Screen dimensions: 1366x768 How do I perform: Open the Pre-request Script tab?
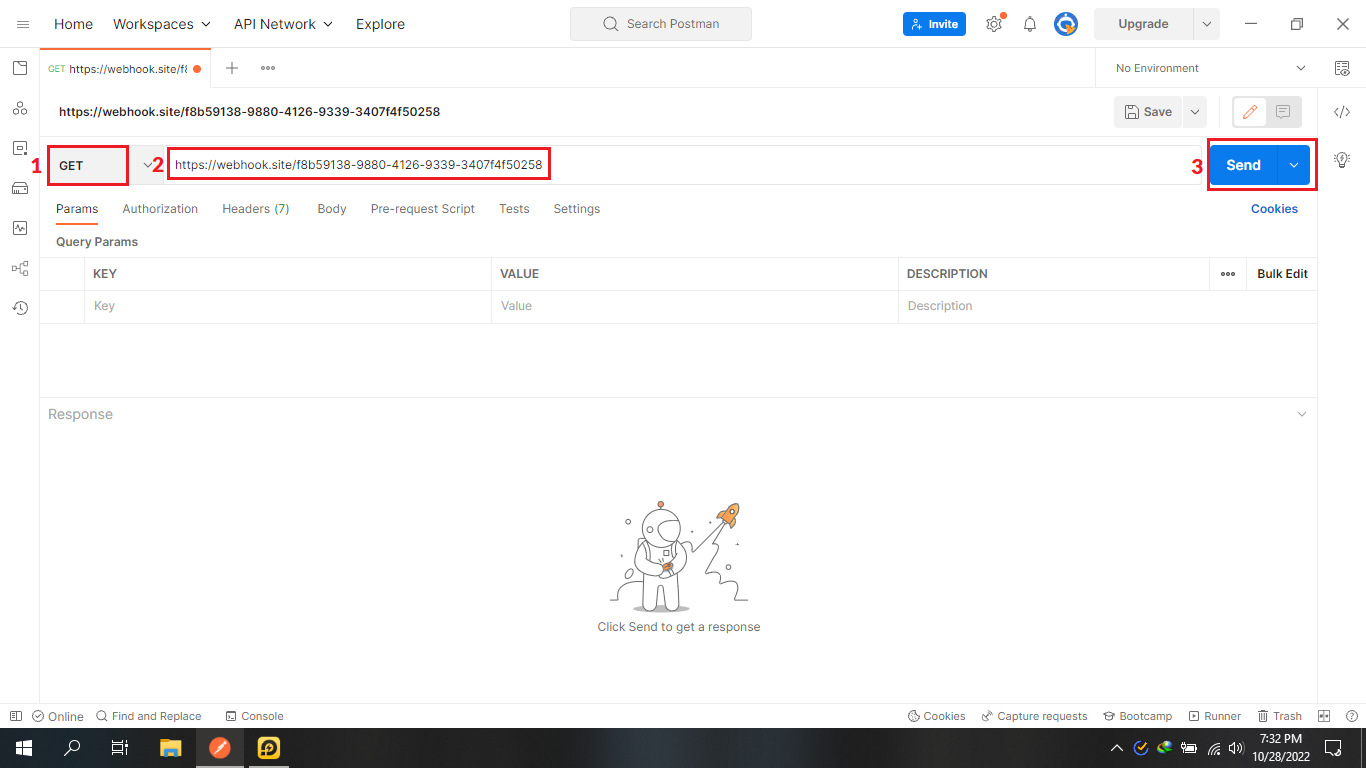423,209
